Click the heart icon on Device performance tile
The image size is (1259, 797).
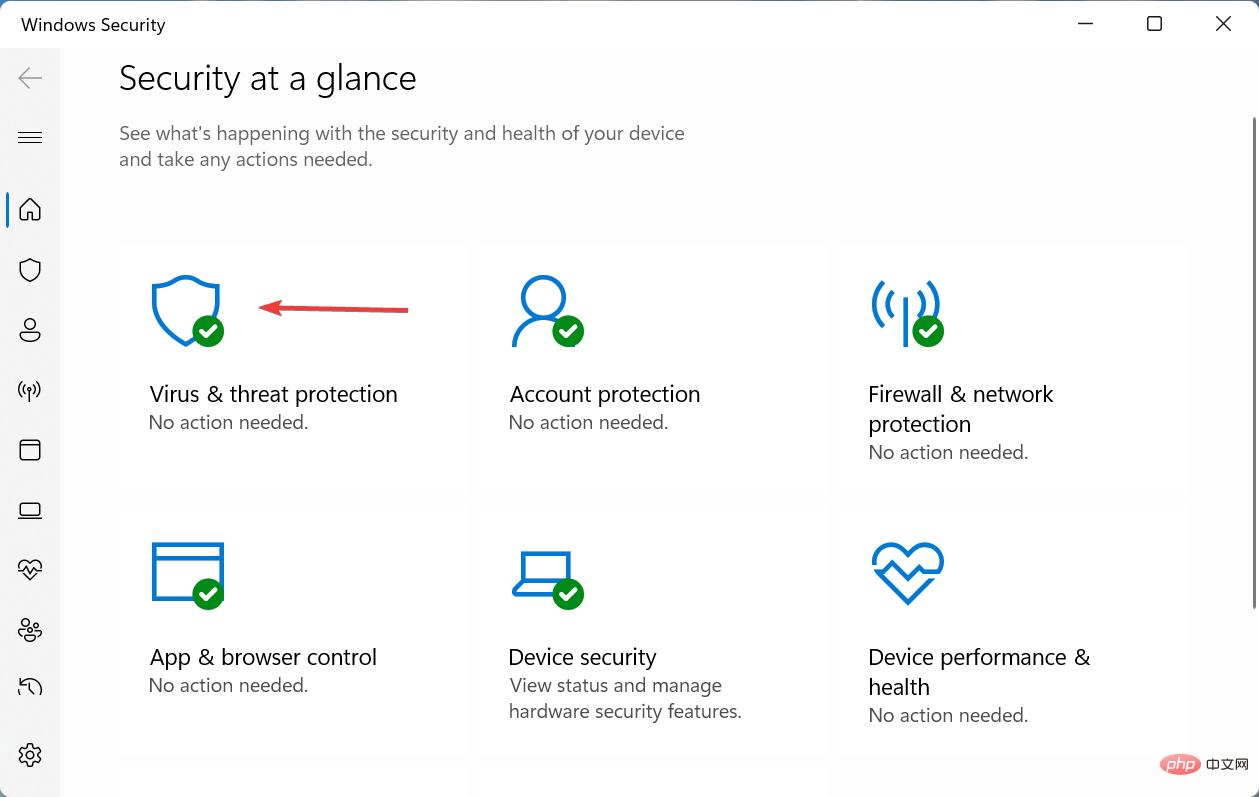[x=907, y=573]
